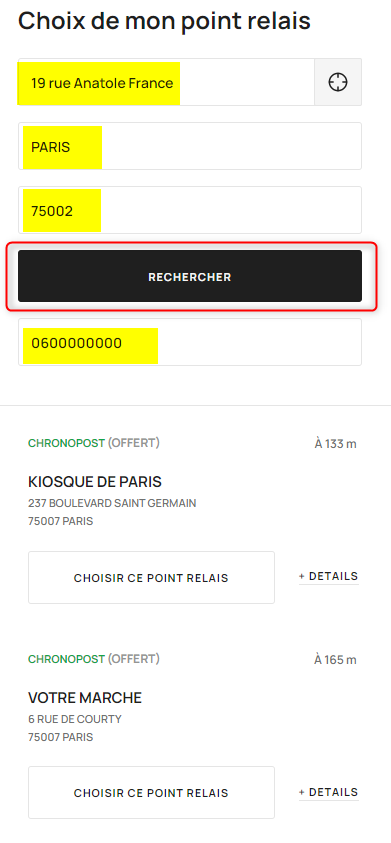Click the VOTRE MARCHE name

84,698
